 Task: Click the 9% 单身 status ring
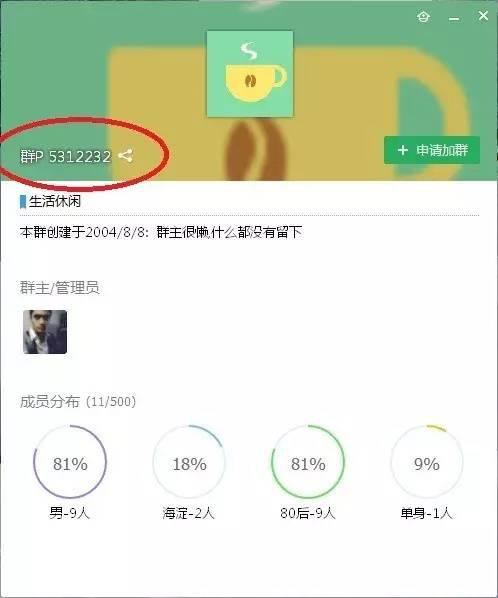(427, 462)
